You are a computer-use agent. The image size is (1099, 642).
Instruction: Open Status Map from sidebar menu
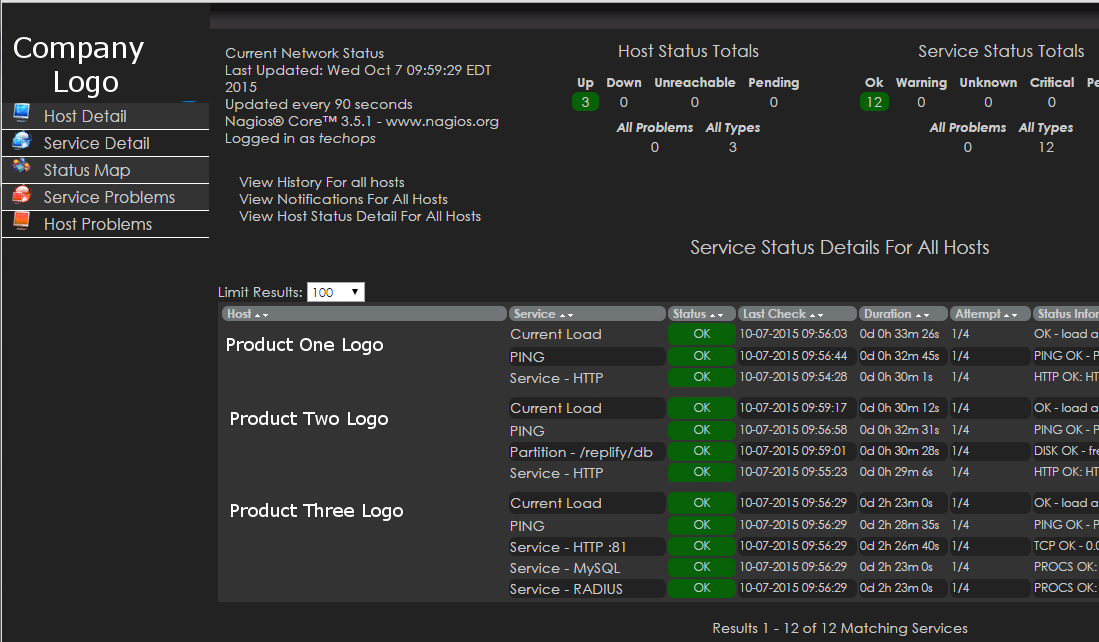pyautogui.click(x=86, y=170)
